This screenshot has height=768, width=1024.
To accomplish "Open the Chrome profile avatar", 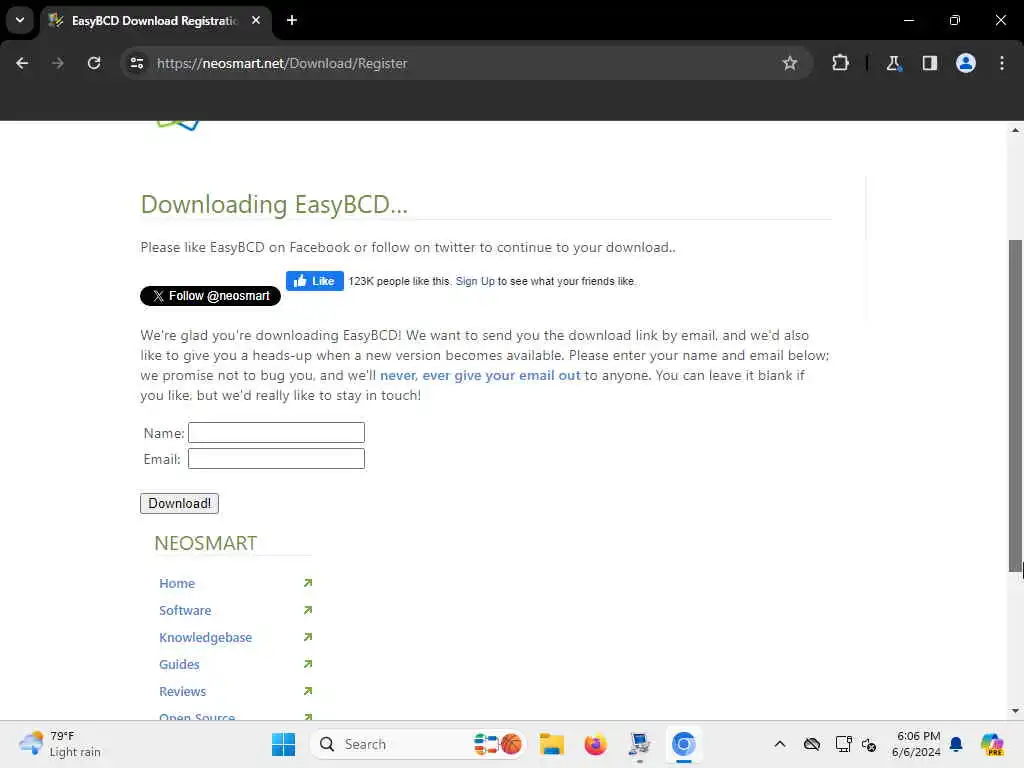I will pos(966,63).
